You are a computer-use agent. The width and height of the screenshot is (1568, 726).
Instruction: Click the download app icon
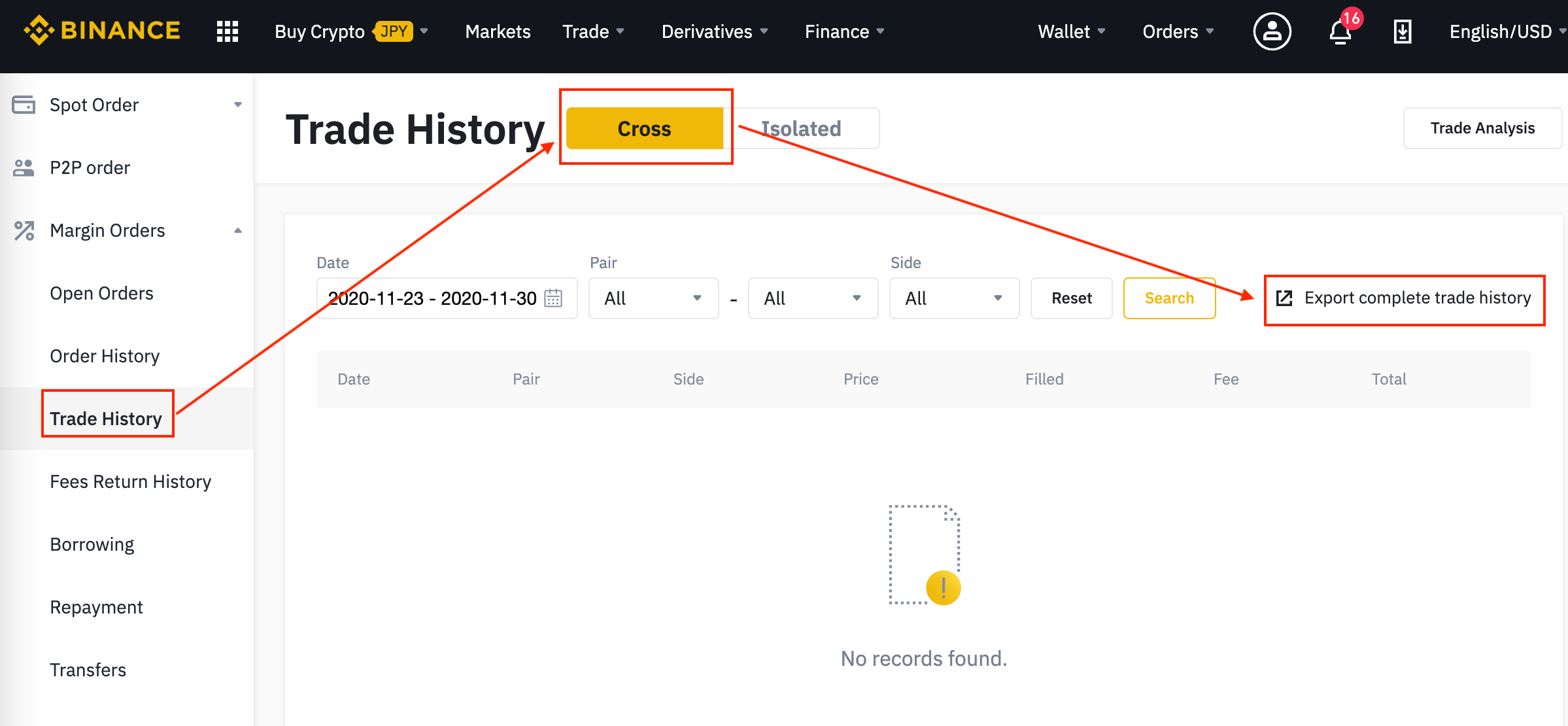coord(1402,31)
